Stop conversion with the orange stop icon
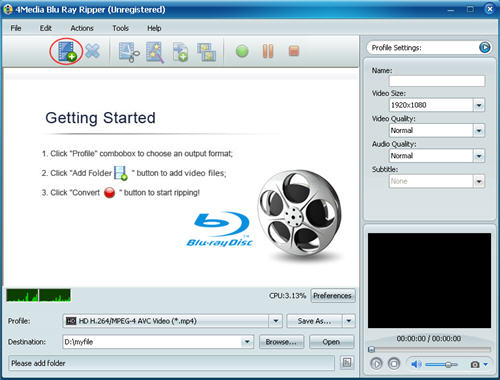The height and width of the screenshot is (380, 500). pyautogui.click(x=294, y=51)
